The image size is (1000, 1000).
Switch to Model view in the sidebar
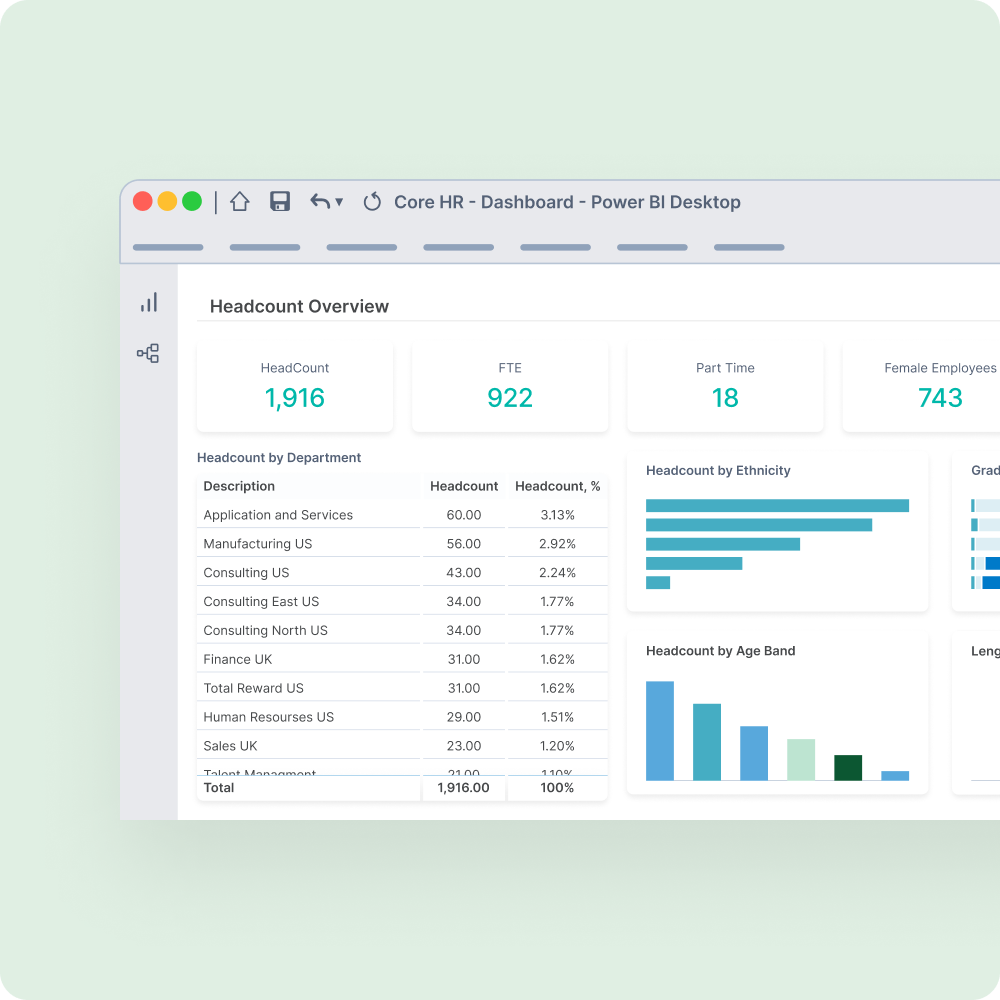tap(148, 353)
